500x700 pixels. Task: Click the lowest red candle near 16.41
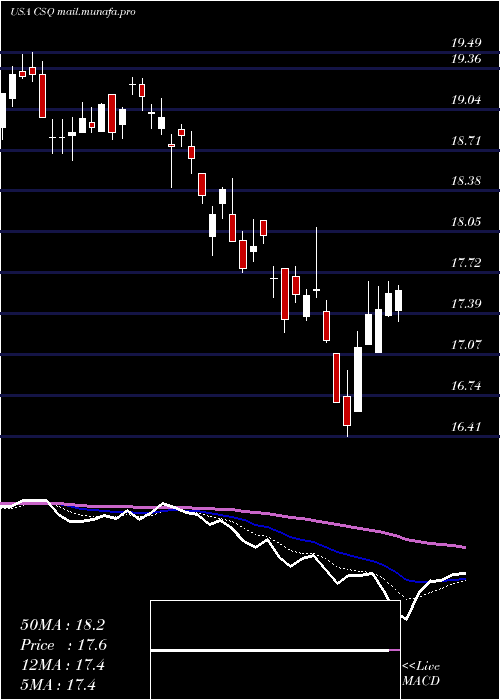click(347, 410)
